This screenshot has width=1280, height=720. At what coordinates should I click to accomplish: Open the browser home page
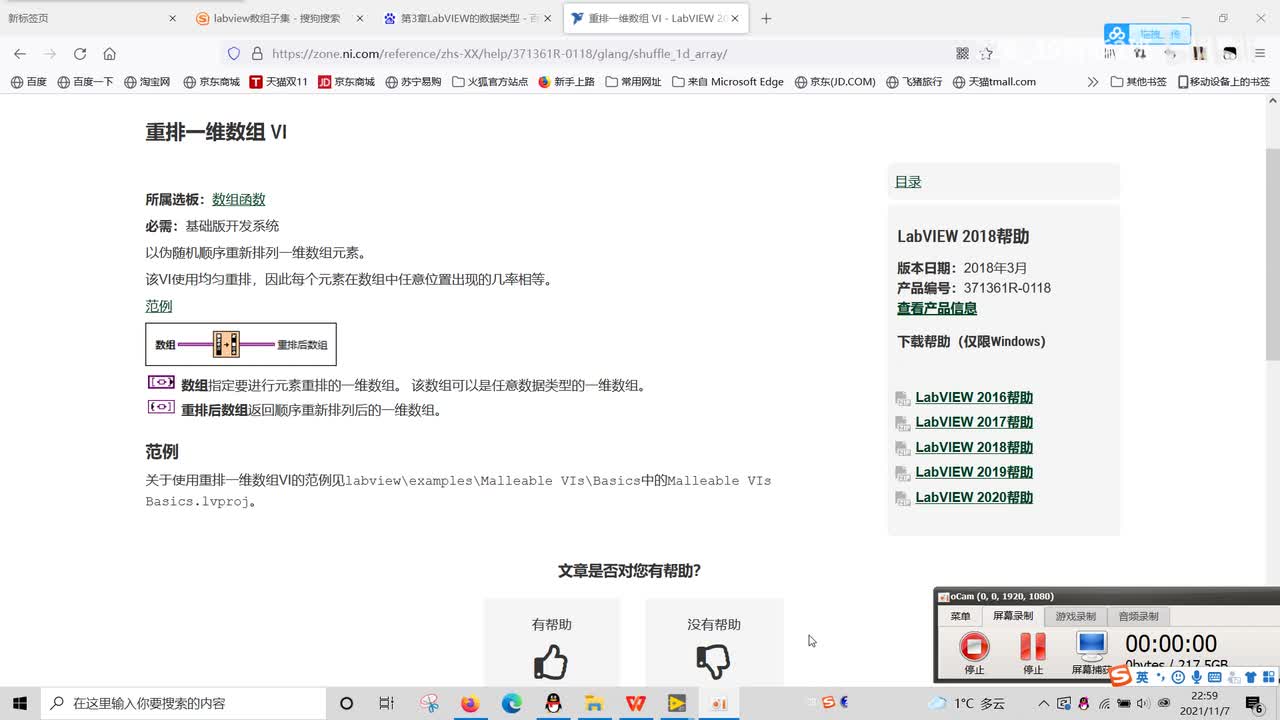tap(110, 54)
